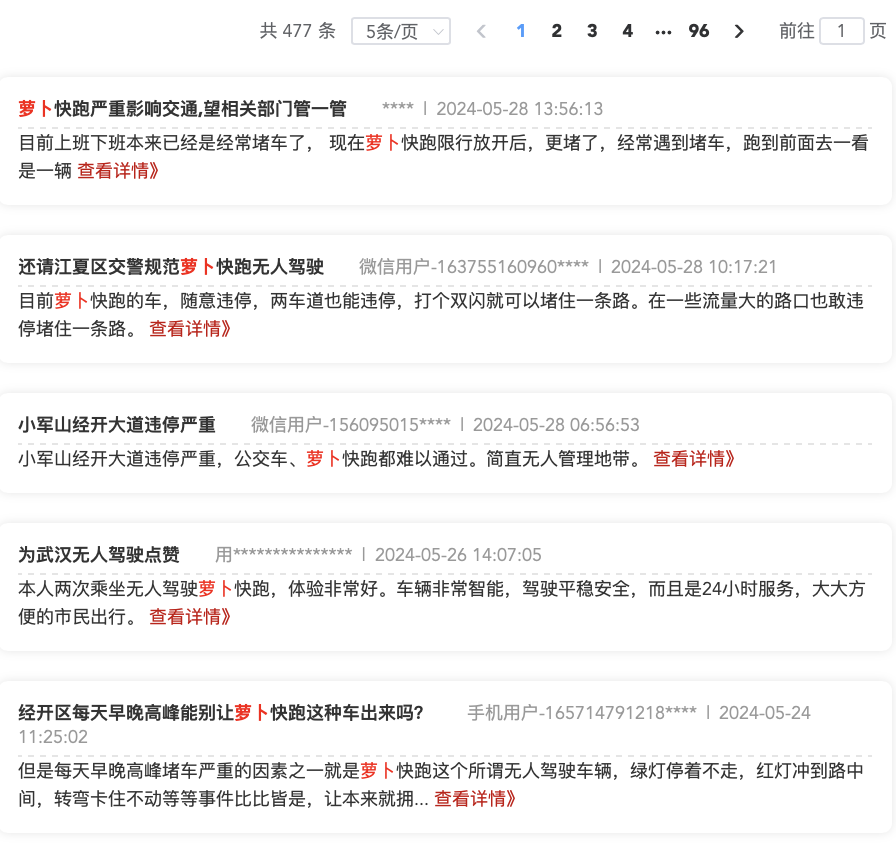Image resolution: width=896 pixels, height=846 pixels.
Task: Click username 微信用户-163755160960****
Action: click(474, 267)
